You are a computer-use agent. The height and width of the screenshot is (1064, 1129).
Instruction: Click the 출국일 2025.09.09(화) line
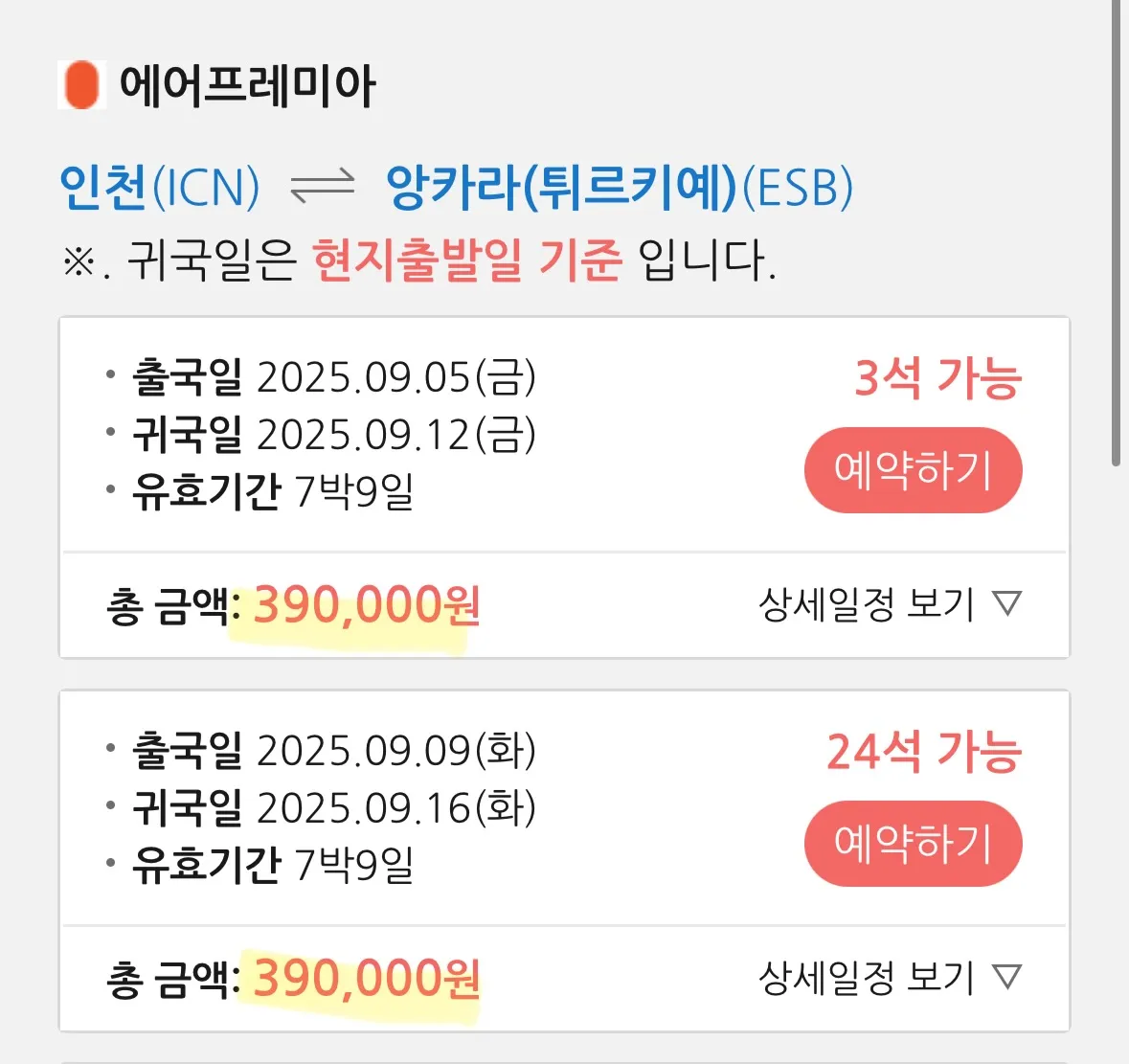333,751
